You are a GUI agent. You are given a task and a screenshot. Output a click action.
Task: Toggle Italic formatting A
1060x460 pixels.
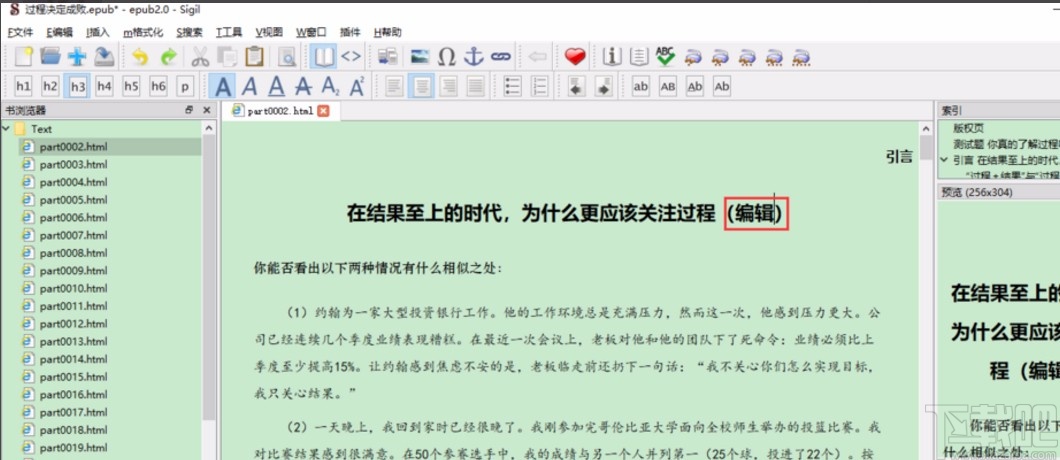pyautogui.click(x=249, y=87)
